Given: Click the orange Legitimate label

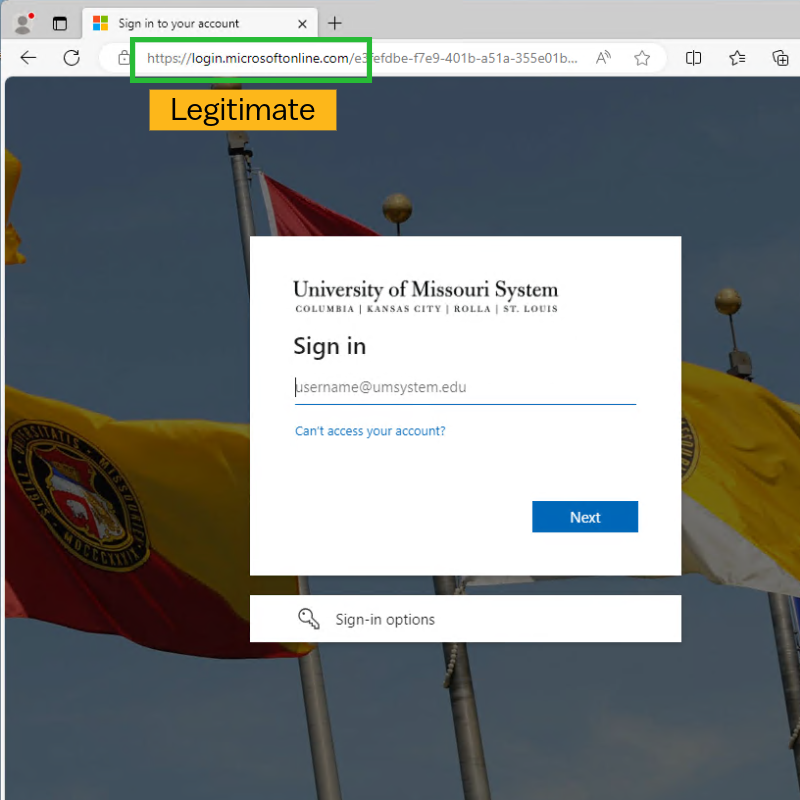Looking at the screenshot, I should [241, 110].
